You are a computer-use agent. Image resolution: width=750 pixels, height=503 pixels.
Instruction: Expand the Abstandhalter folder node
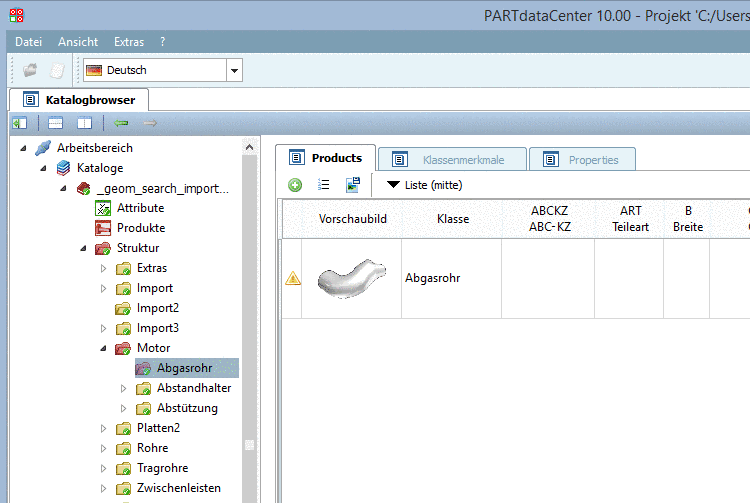coord(123,388)
